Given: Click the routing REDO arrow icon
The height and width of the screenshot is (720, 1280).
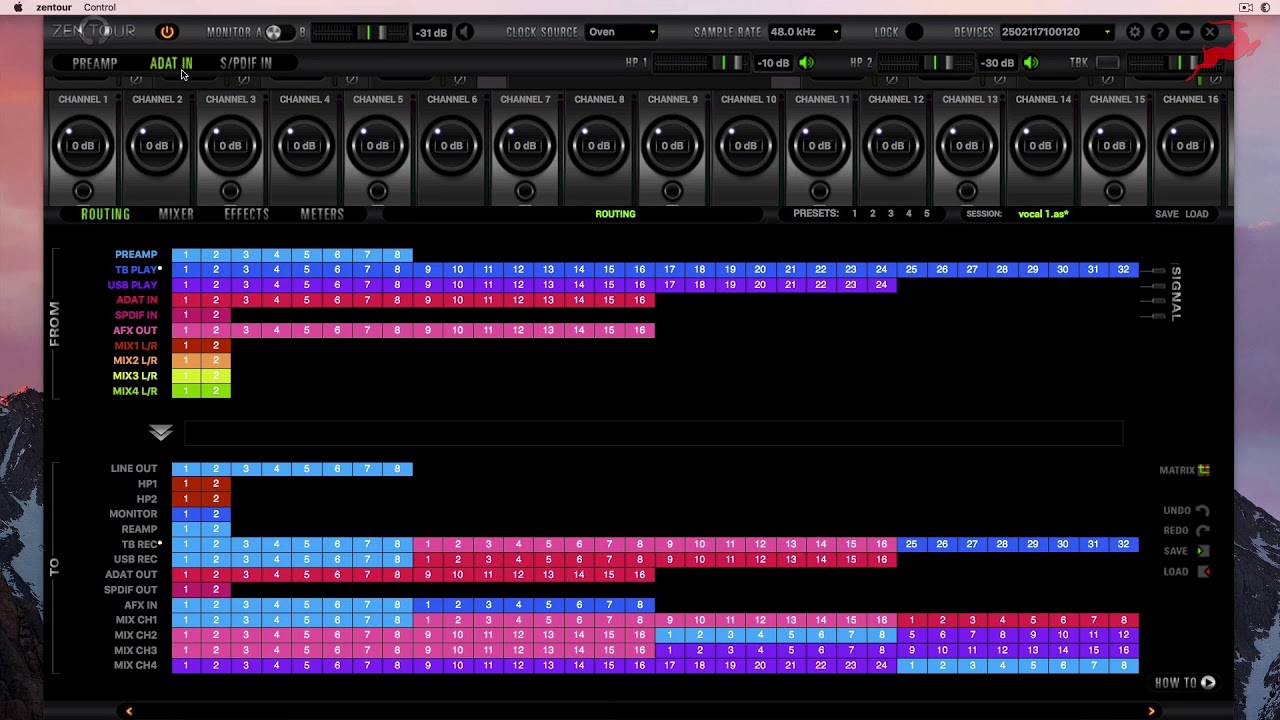Looking at the screenshot, I should (1203, 531).
